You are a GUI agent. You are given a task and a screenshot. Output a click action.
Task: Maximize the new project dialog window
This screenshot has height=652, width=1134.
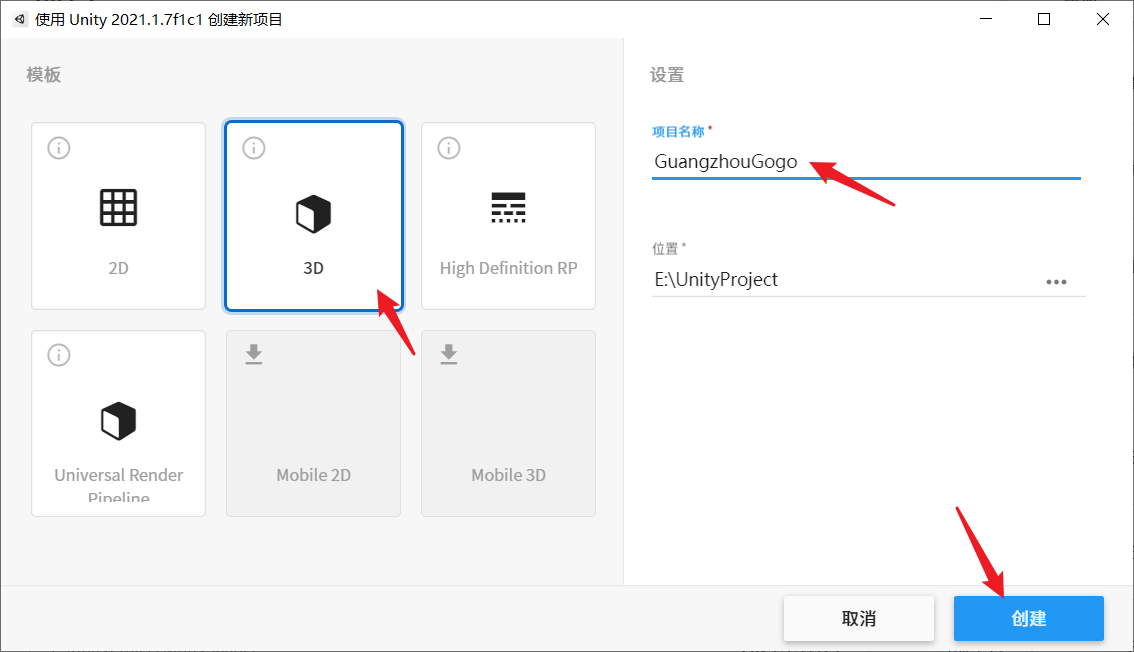tap(1044, 20)
